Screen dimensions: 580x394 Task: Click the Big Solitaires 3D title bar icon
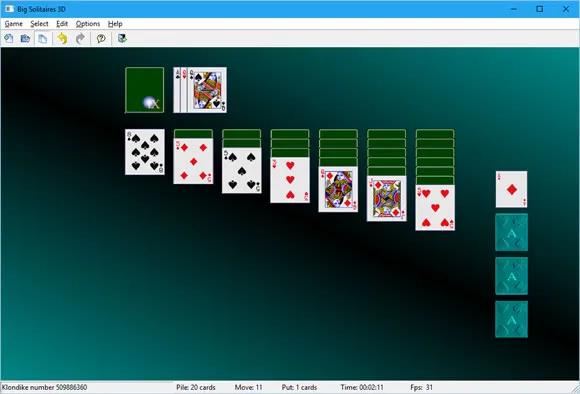coord(9,9)
